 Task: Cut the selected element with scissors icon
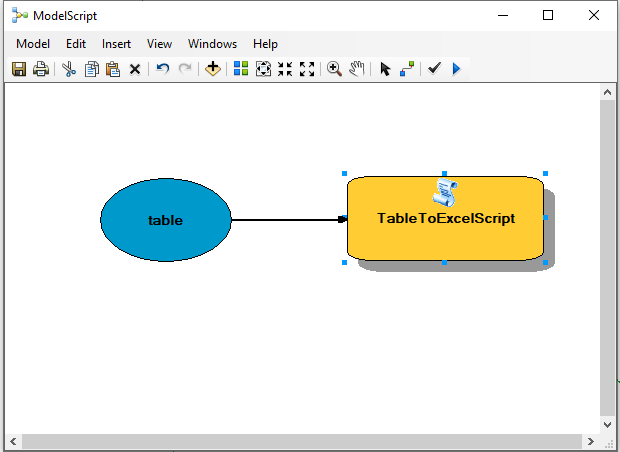pyautogui.click(x=69, y=69)
